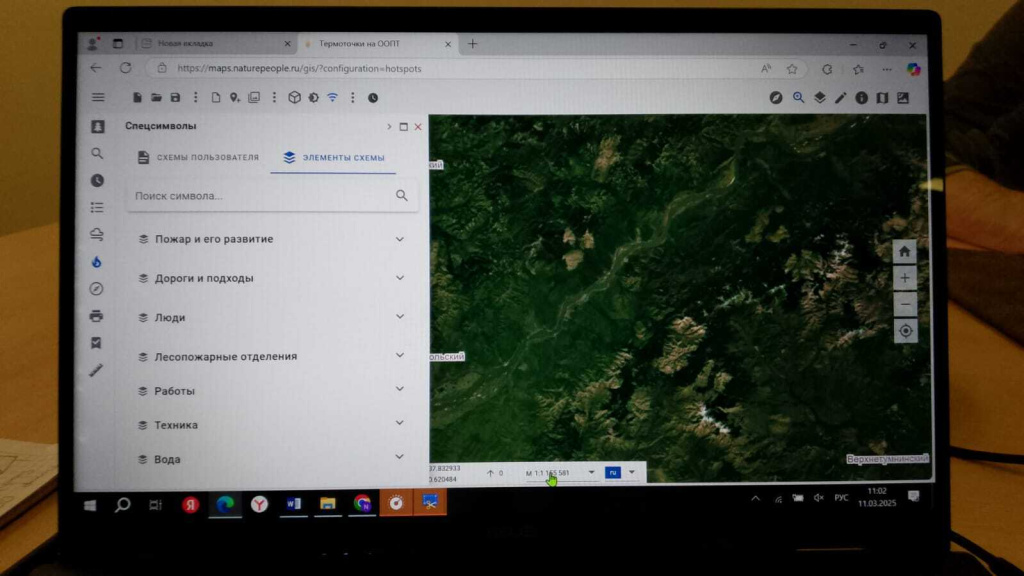Open the folder icon in the toolbar
The height and width of the screenshot is (576, 1024).
[156, 97]
